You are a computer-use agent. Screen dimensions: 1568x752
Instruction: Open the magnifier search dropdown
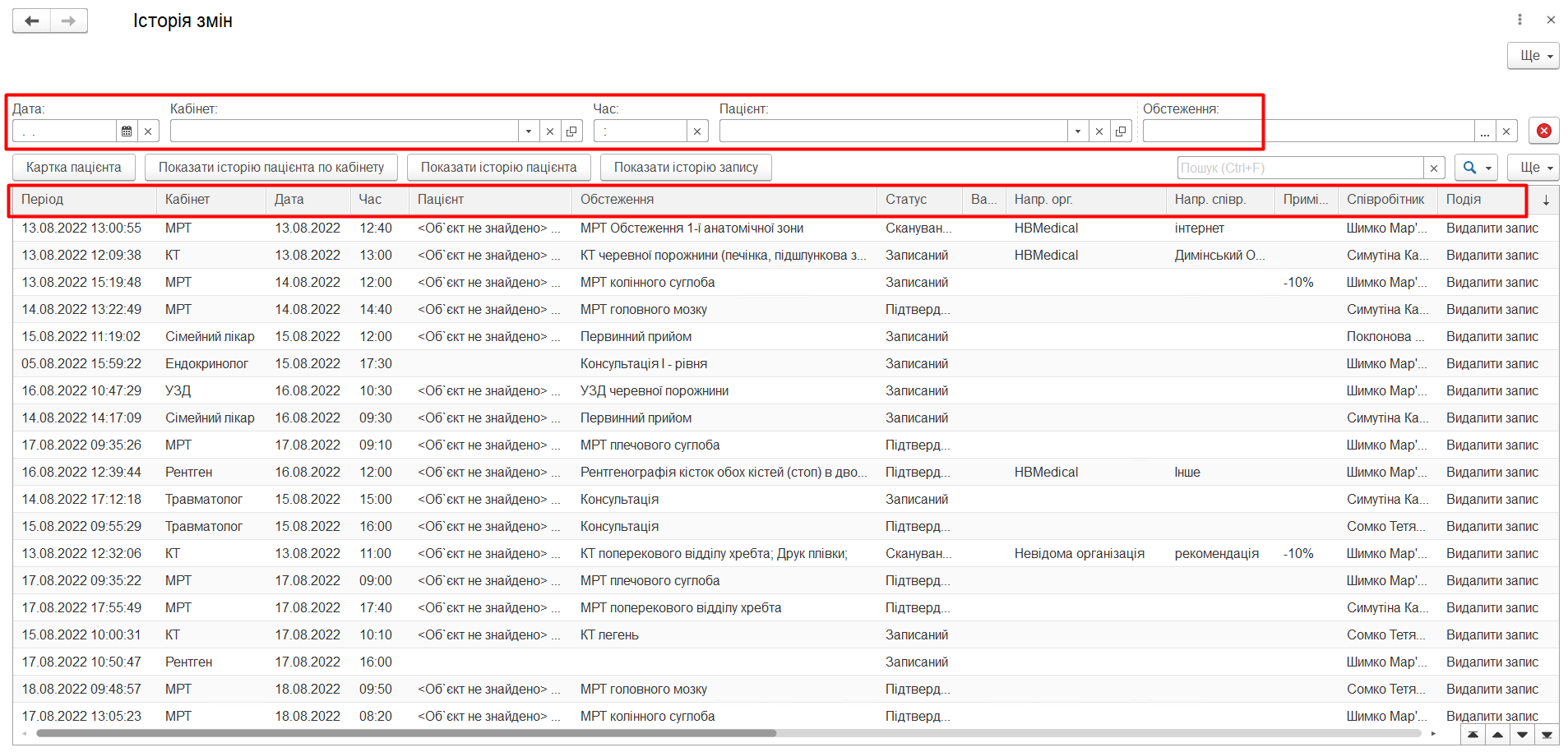pos(1476,168)
